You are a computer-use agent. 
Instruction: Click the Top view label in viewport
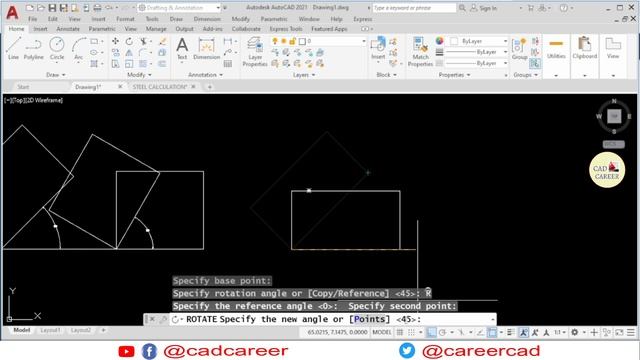[19, 100]
